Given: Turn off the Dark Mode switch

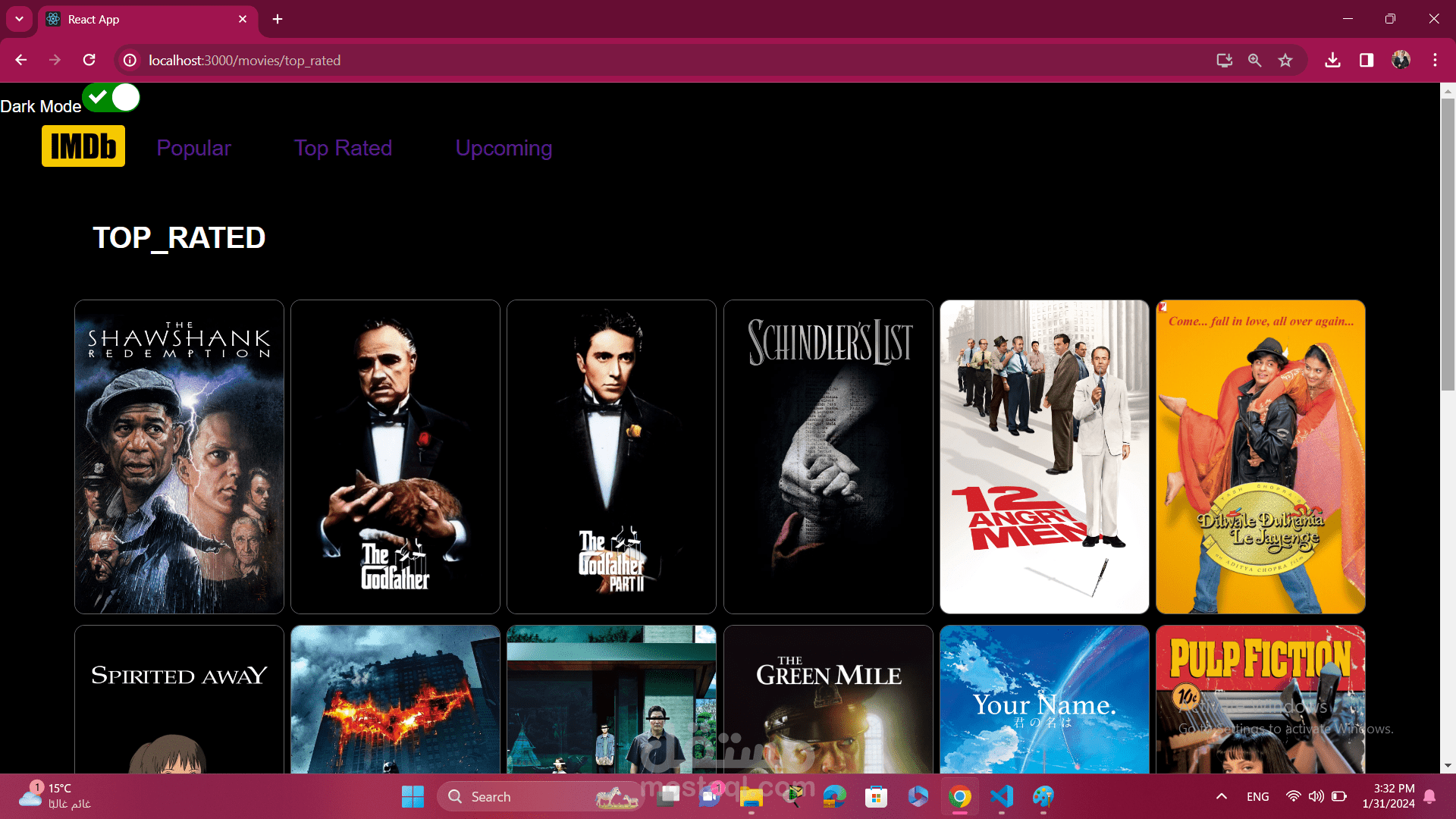Looking at the screenshot, I should pos(111,98).
